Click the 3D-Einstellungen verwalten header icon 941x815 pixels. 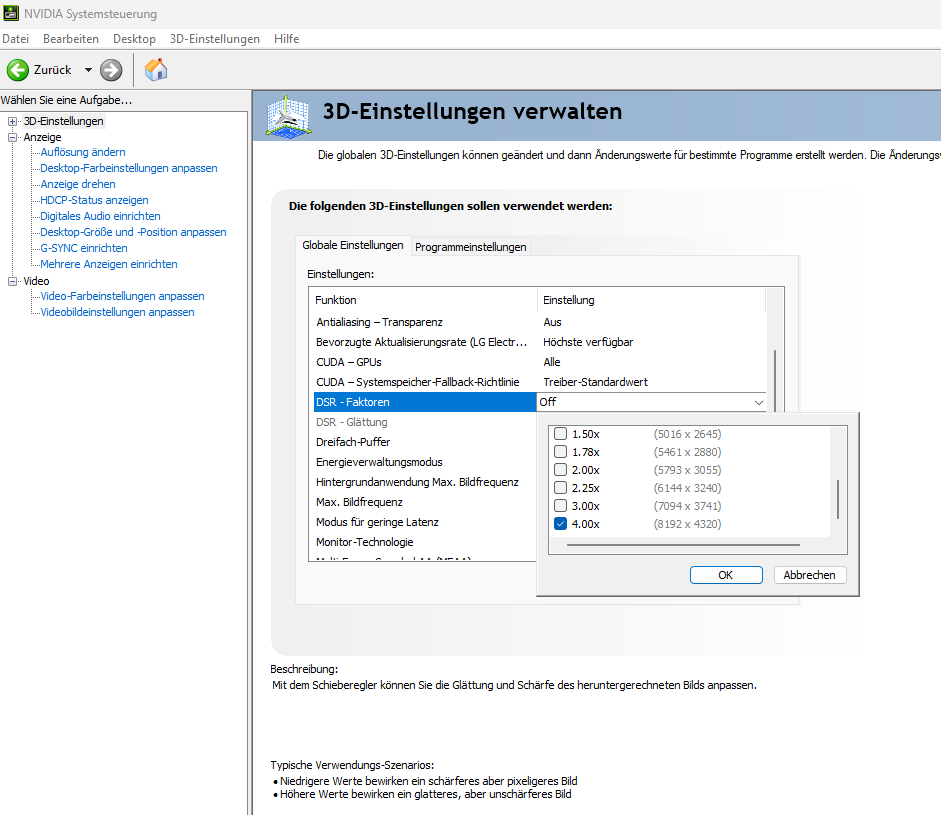289,116
